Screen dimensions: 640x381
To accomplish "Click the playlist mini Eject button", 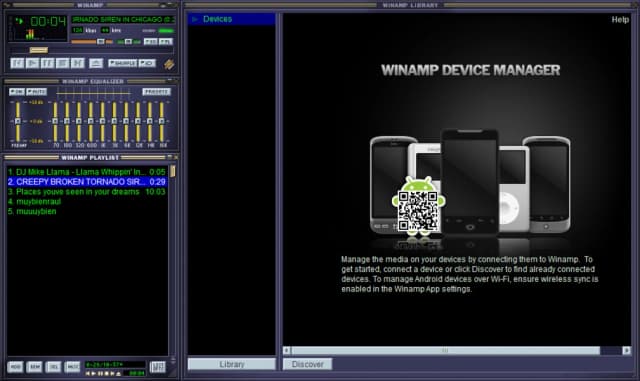I will (x=118, y=374).
